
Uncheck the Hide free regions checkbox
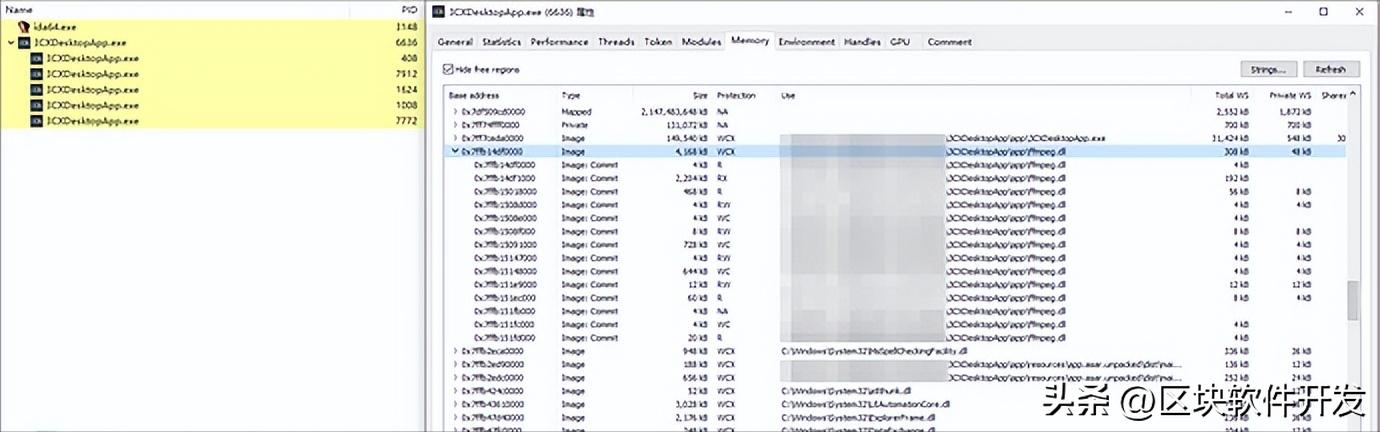click(448, 70)
